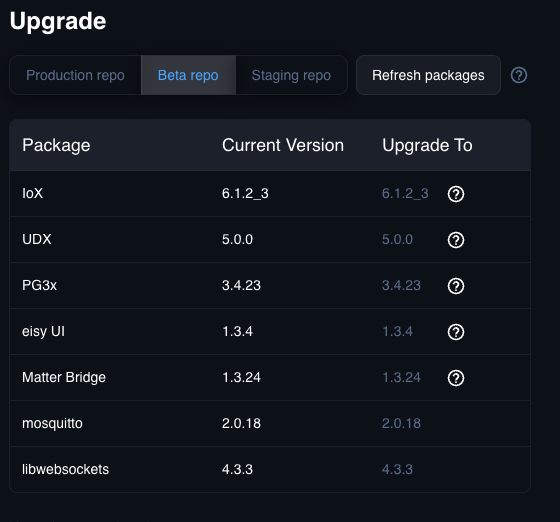Screen dimensions: 560x522
Task: Select the Beta repo tab
Action: click(x=188, y=75)
